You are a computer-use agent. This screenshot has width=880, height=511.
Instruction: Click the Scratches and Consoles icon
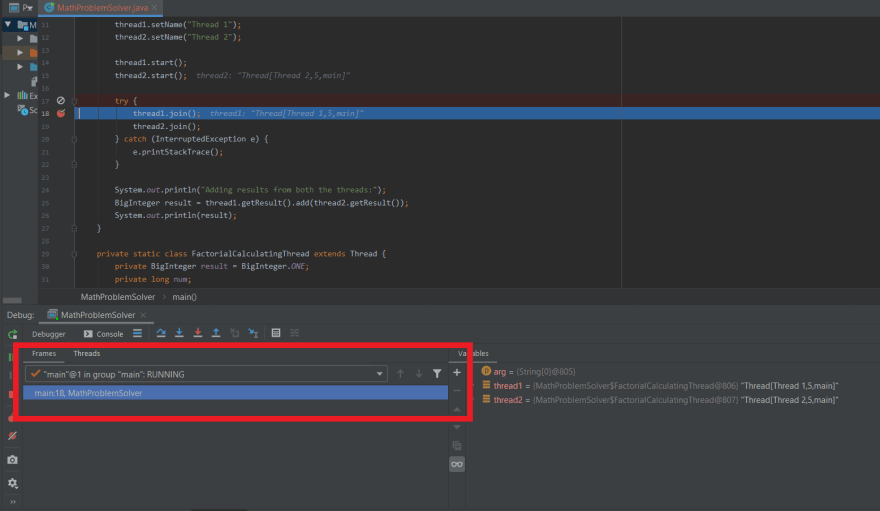(22, 110)
